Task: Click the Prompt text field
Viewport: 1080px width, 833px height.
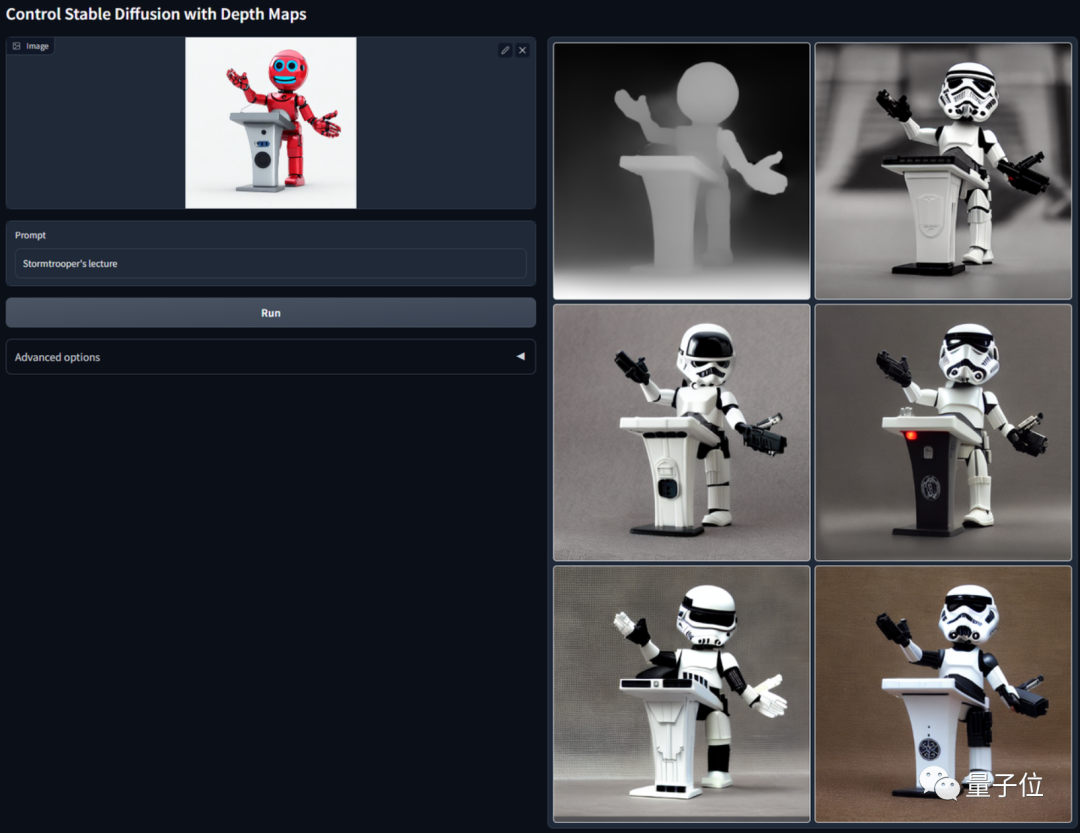Action: point(271,263)
